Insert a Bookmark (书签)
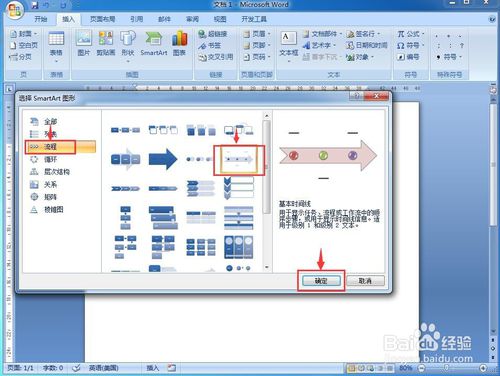500x376 pixels. pos(209,46)
